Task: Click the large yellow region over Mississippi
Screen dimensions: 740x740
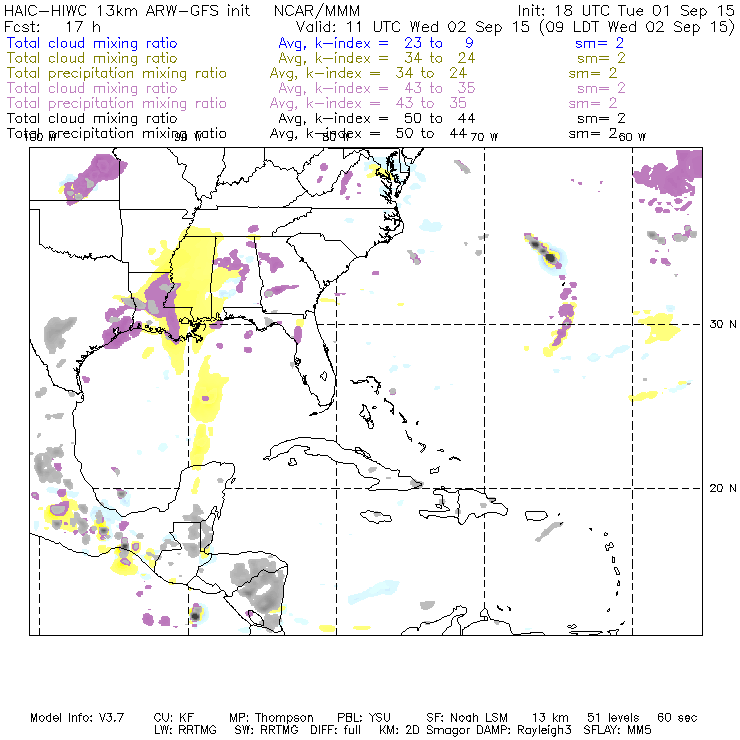Action: [x=194, y=274]
